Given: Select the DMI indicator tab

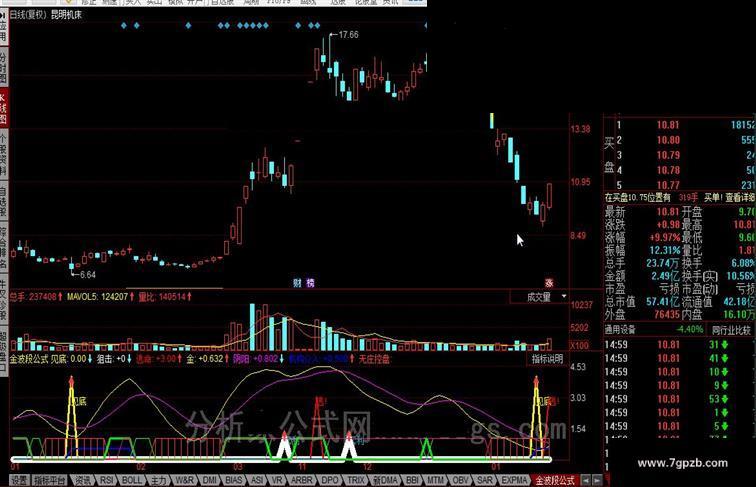Looking at the screenshot, I should point(210,480).
